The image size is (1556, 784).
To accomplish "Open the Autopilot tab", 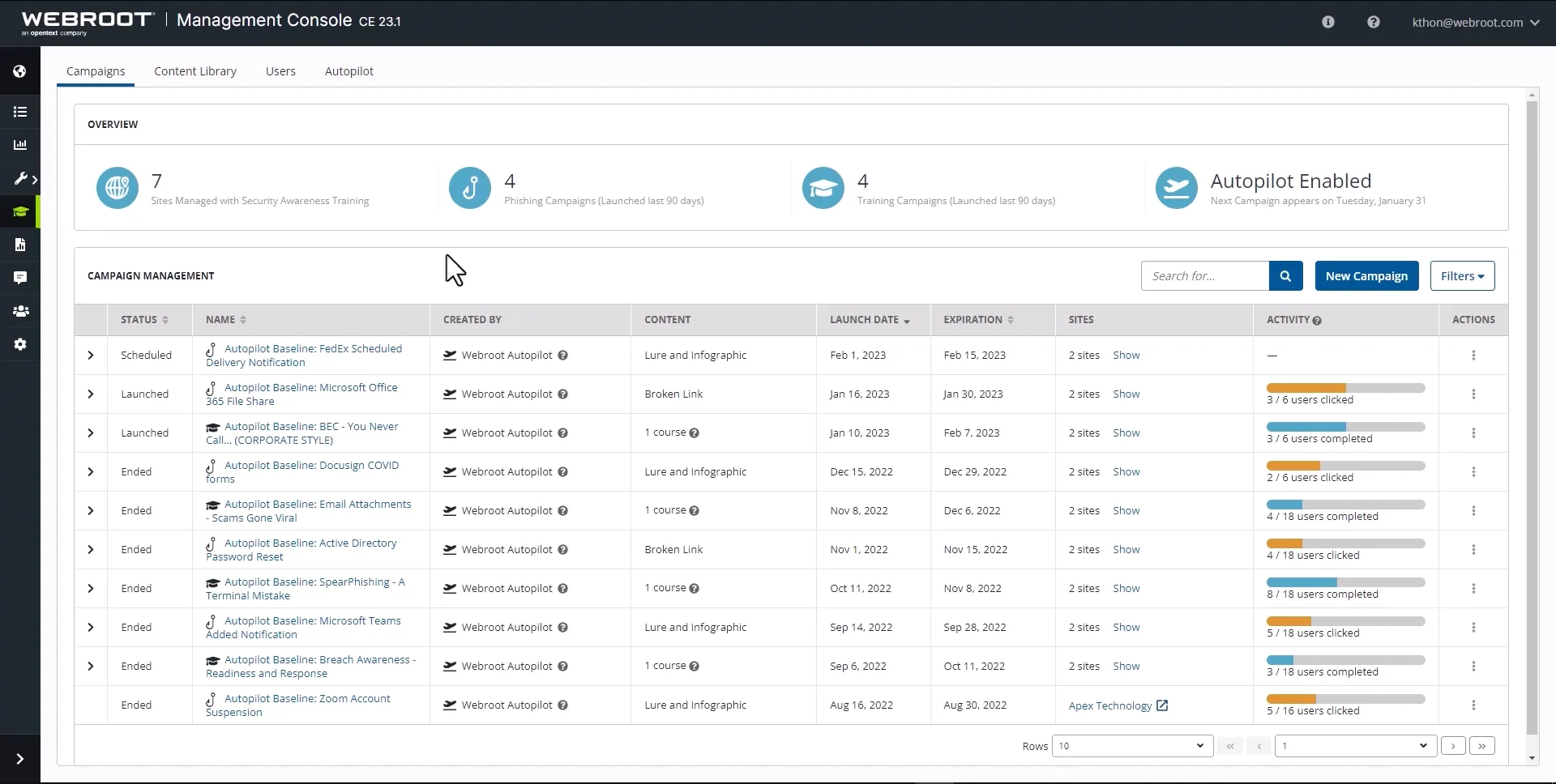I will pos(348,71).
